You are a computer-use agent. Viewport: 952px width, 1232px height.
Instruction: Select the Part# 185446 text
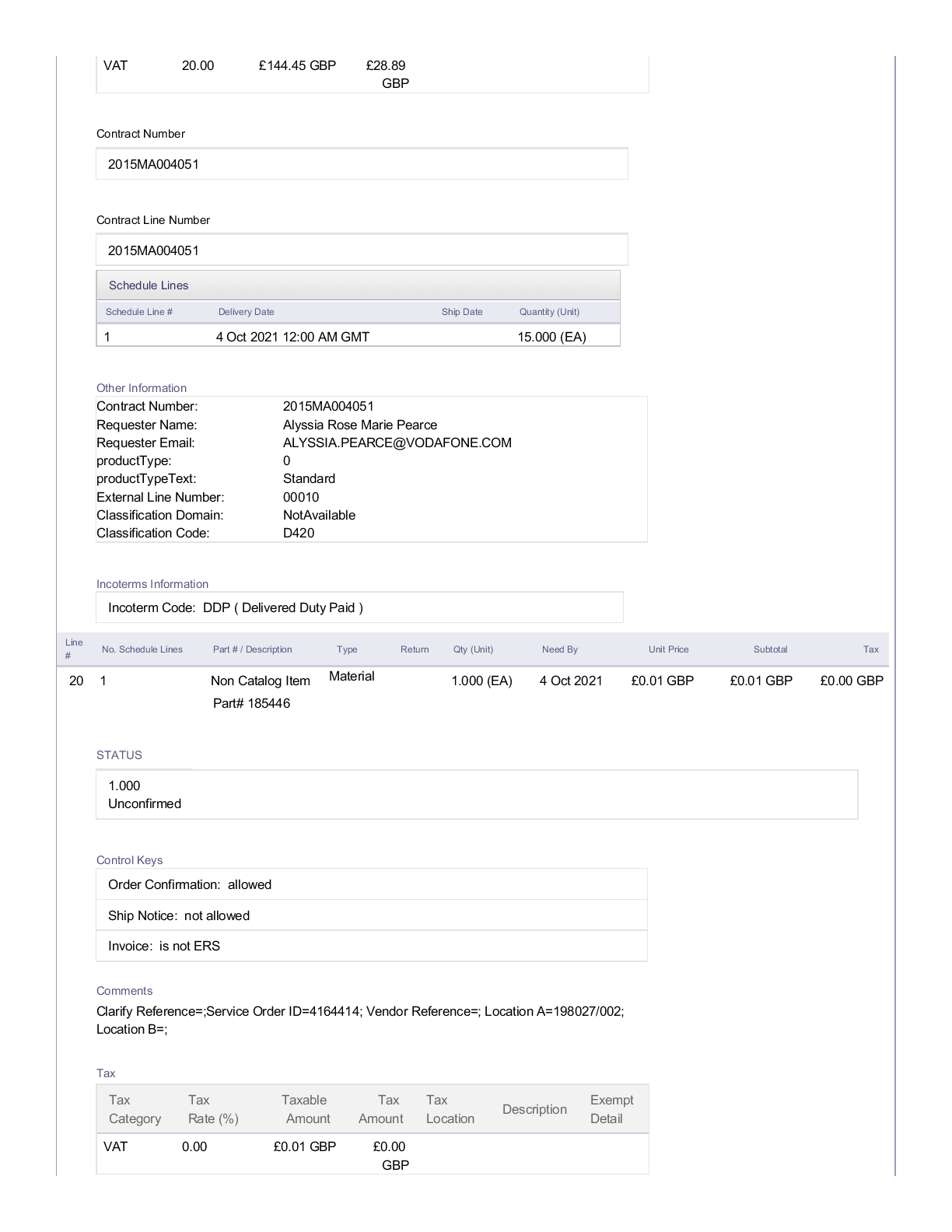coord(251,703)
